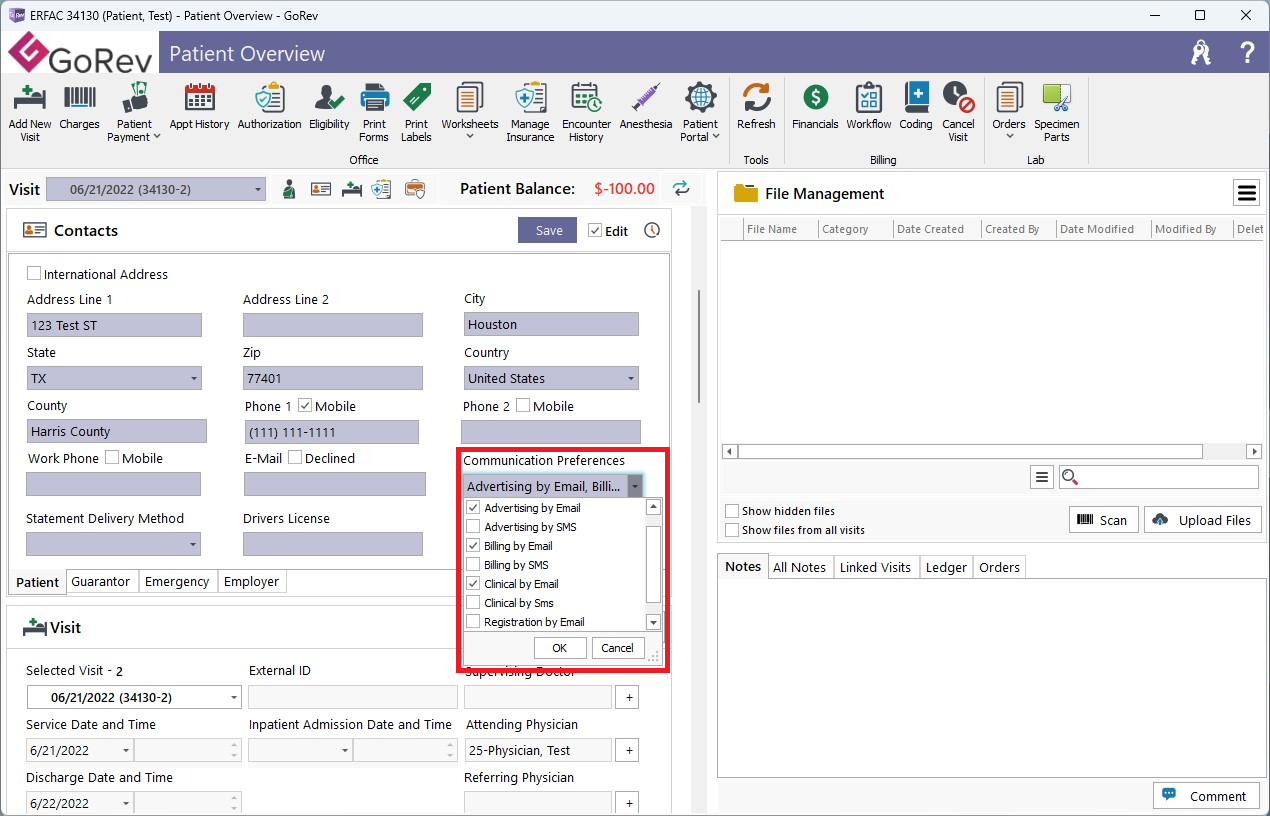The height and width of the screenshot is (816, 1270).
Task: Open File Management hamburger menu
Action: tap(1246, 192)
